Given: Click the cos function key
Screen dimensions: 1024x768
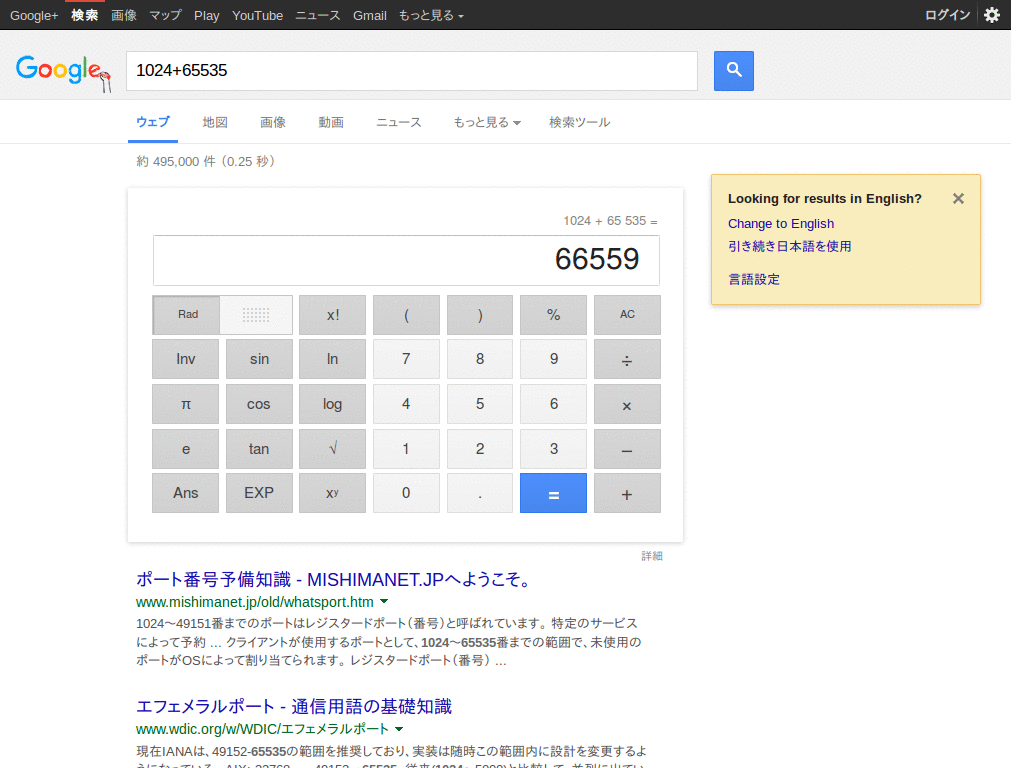Looking at the screenshot, I should [x=259, y=404].
